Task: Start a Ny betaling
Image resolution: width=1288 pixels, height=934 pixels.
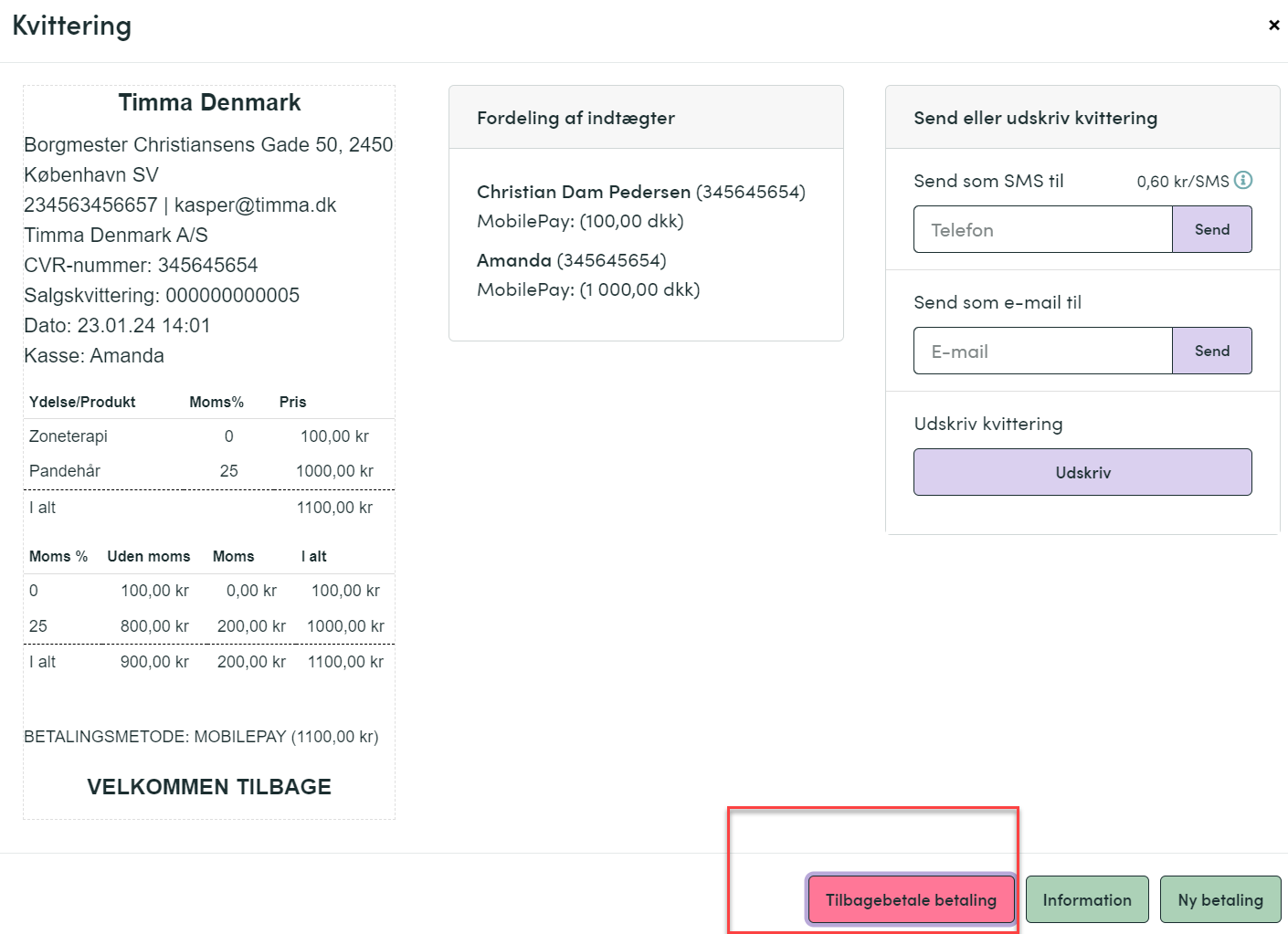Action: click(1220, 900)
